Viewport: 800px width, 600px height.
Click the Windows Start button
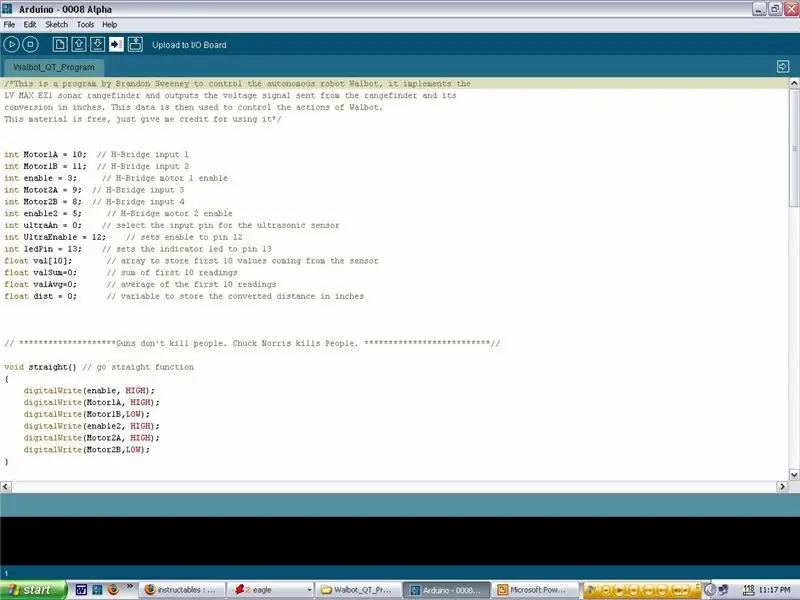pos(33,590)
